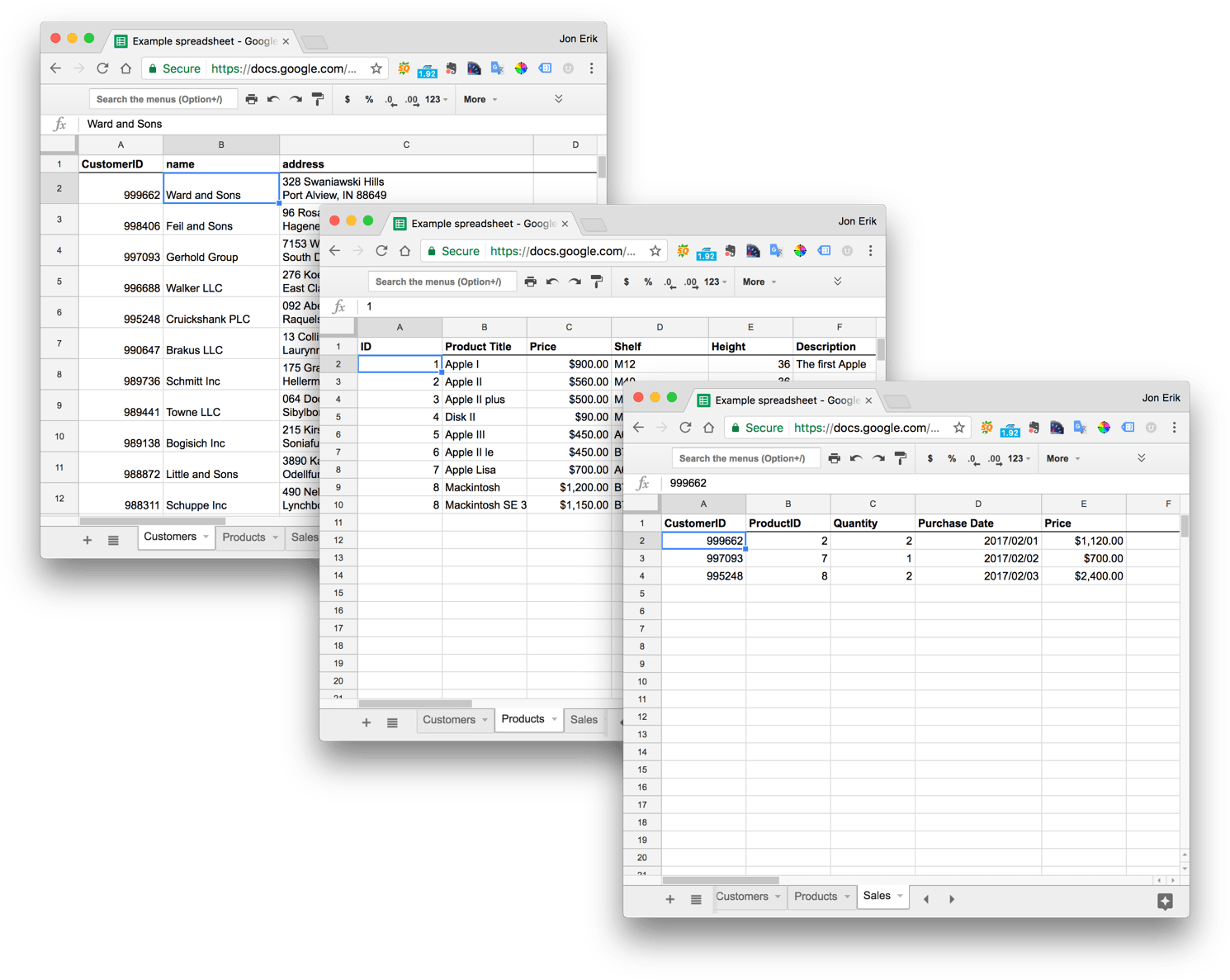Expand toolbar chevrons in Products window

pos(838,282)
